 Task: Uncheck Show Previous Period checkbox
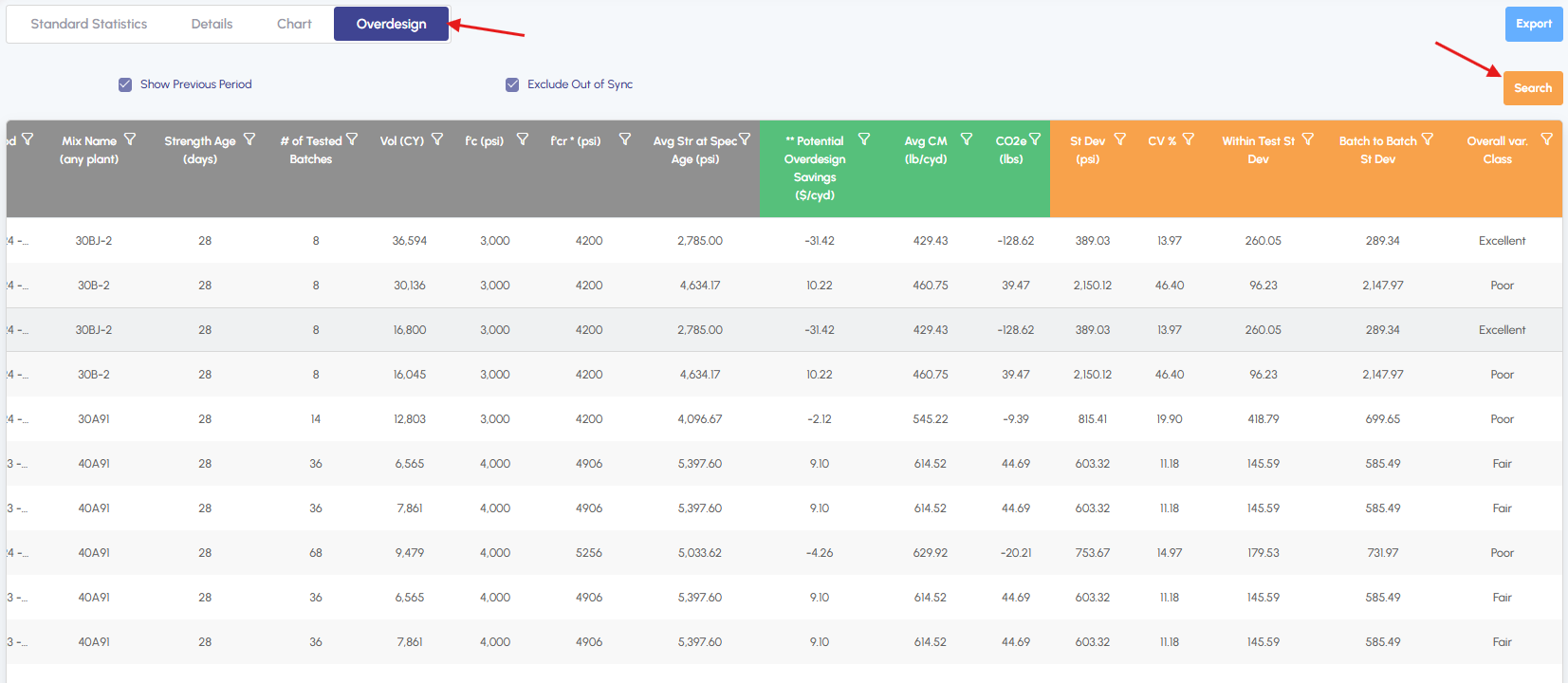point(125,84)
